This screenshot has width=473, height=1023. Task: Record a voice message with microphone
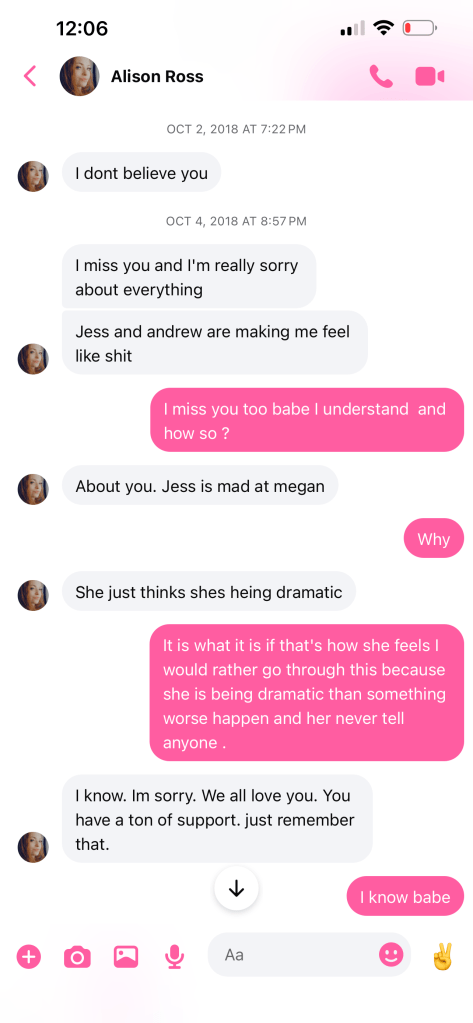click(x=174, y=957)
